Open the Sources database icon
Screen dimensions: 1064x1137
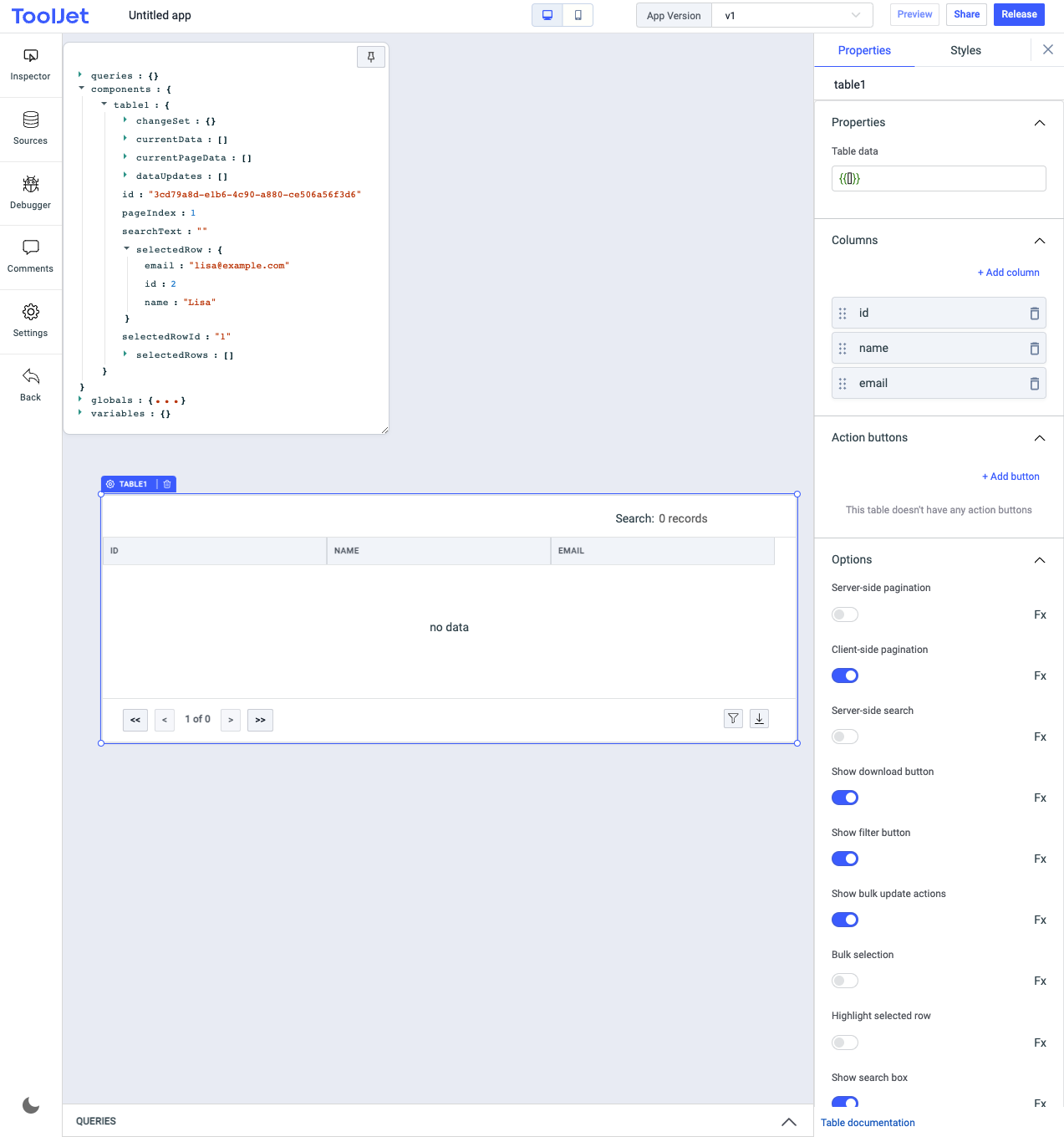(31, 120)
